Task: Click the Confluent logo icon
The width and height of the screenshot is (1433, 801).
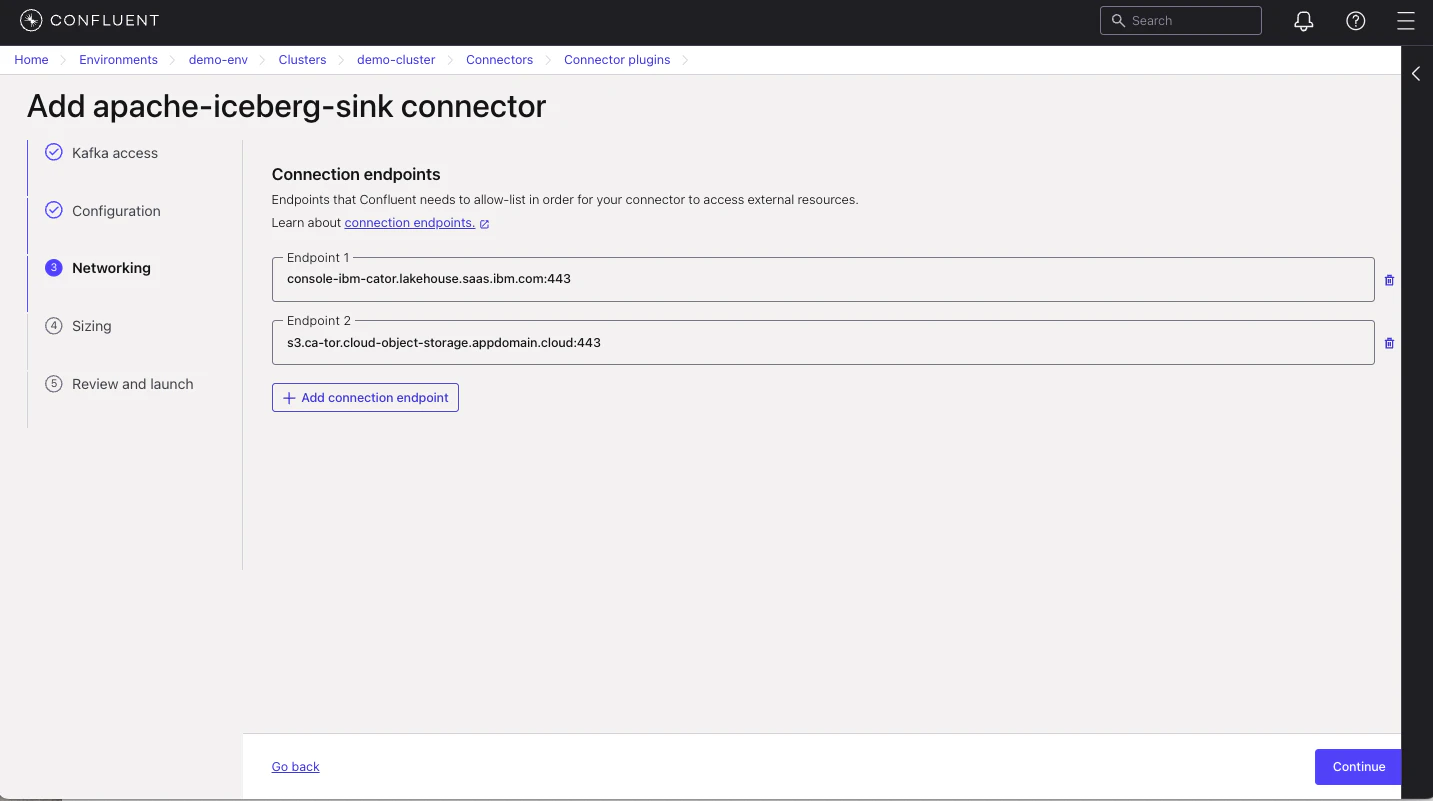Action: coord(31,20)
